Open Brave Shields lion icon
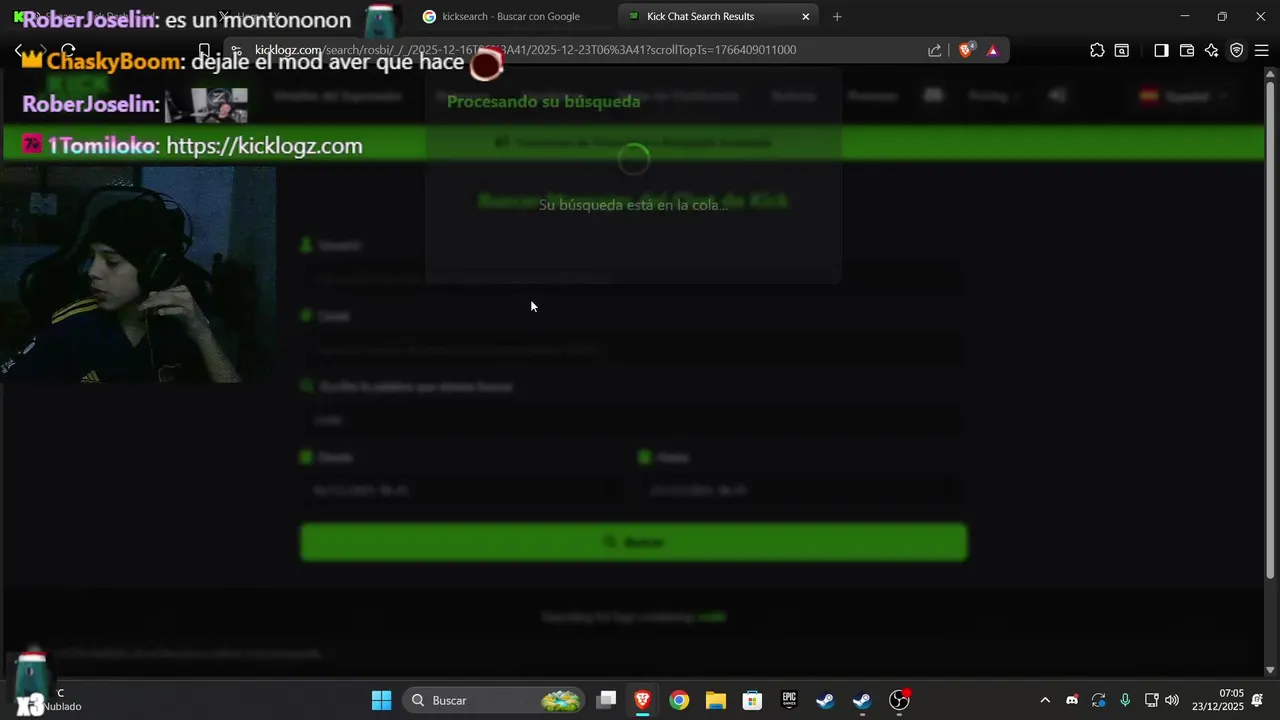Screen dimensions: 1280x720 (x=966, y=50)
